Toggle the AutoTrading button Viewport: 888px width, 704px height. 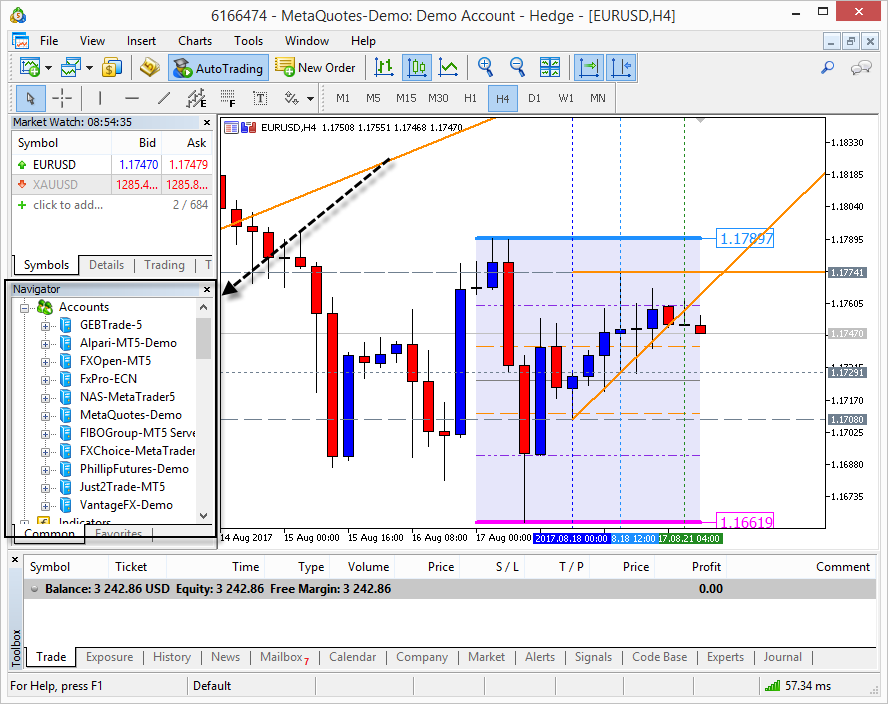(218, 68)
